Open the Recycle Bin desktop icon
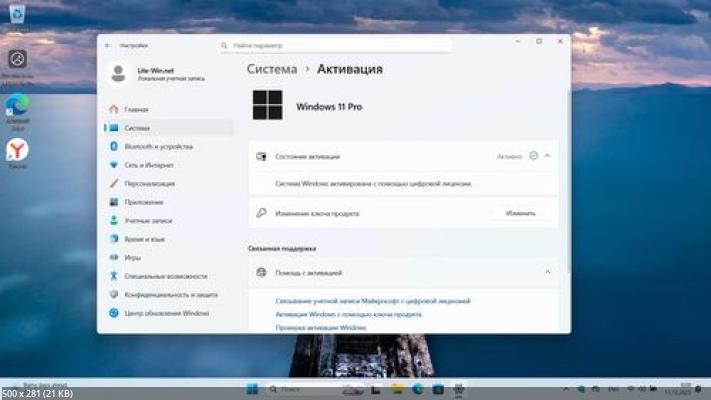This screenshot has height=400, width=711. pyautogui.click(x=17, y=13)
